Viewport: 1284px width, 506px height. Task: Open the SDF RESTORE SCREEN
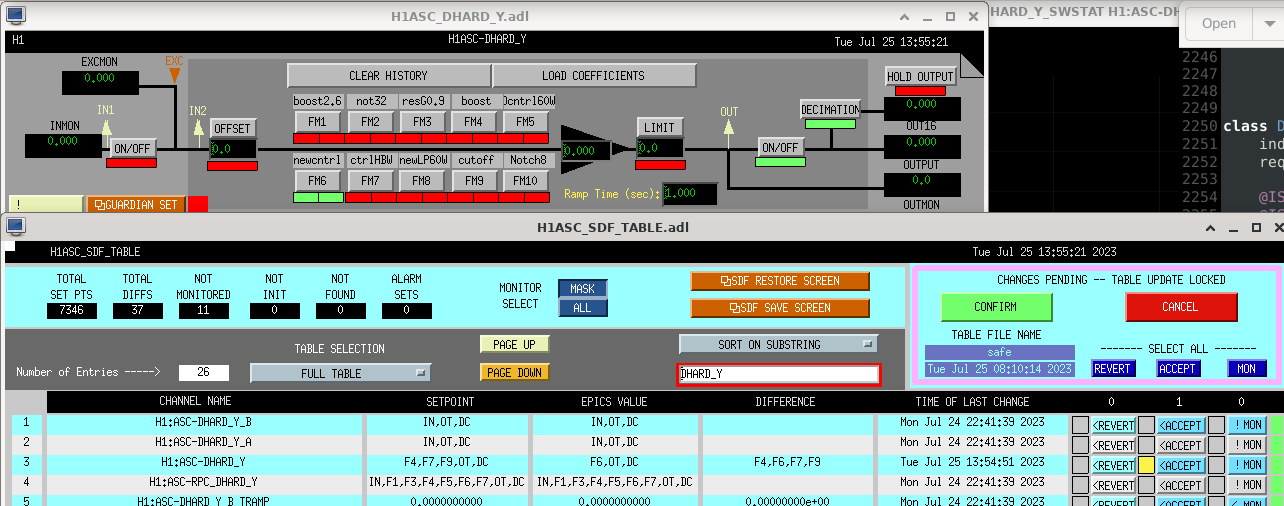coord(780,281)
